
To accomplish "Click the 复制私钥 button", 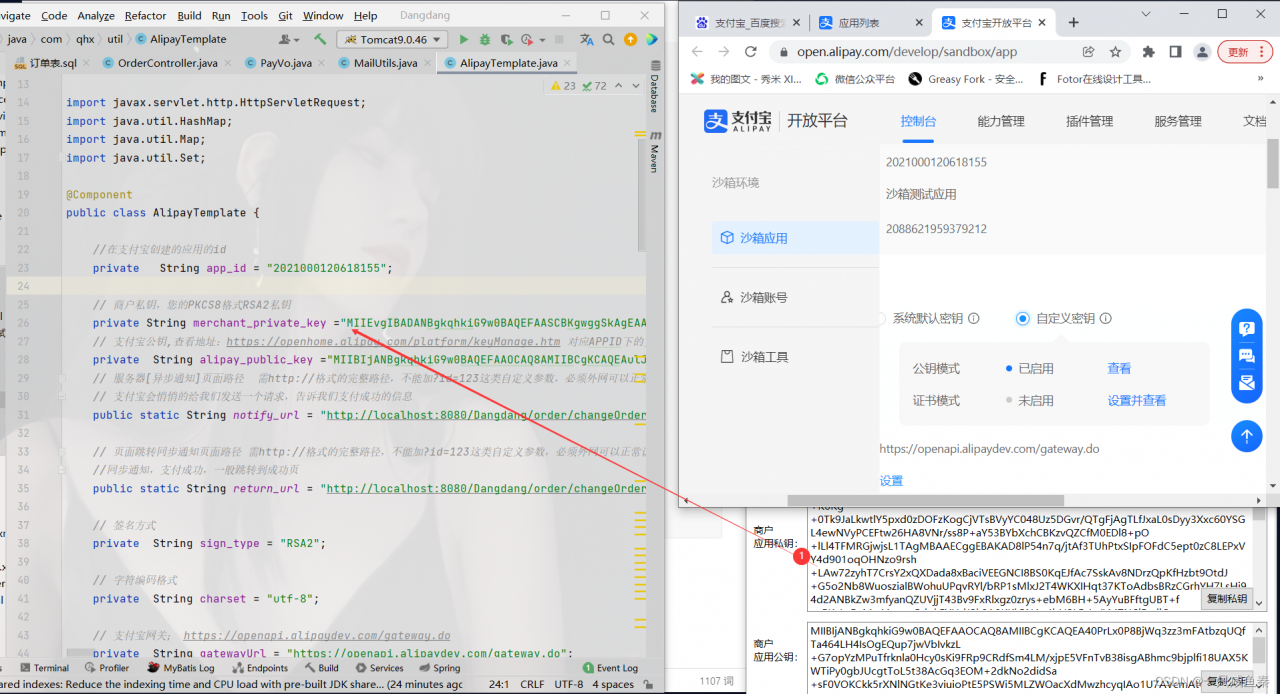I will 1227,599.
